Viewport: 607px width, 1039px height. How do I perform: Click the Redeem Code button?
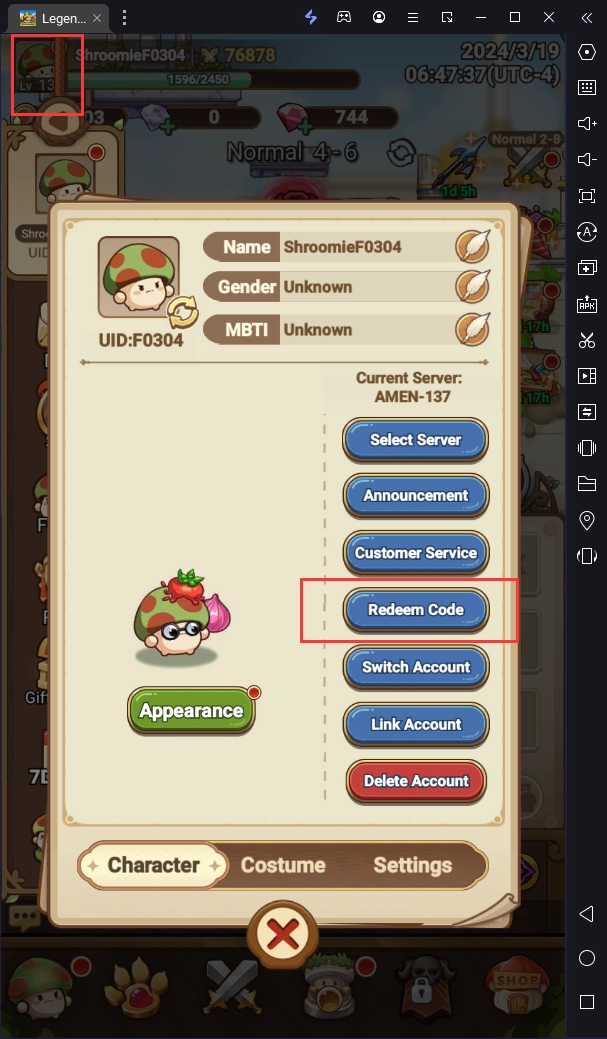point(415,610)
